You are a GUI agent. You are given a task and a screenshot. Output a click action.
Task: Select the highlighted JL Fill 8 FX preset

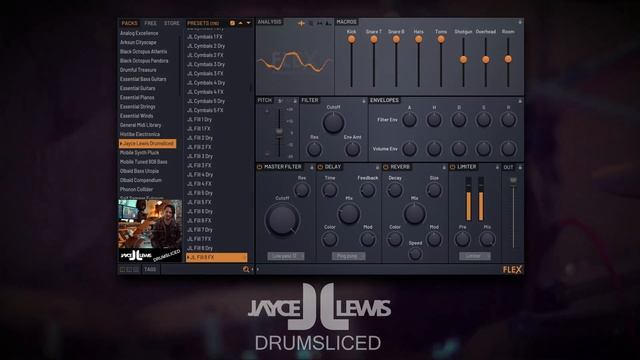click(217, 258)
